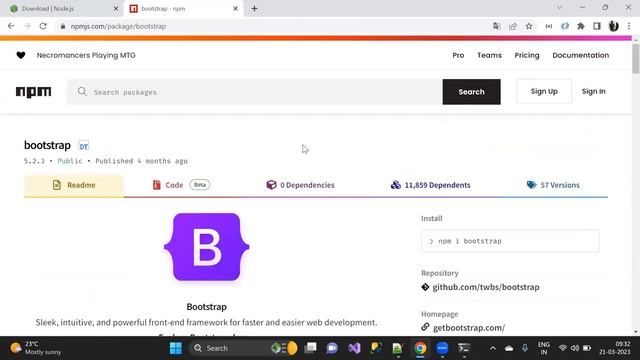Open the Pricing navigation link
This screenshot has height=360, width=640.
(527, 55)
